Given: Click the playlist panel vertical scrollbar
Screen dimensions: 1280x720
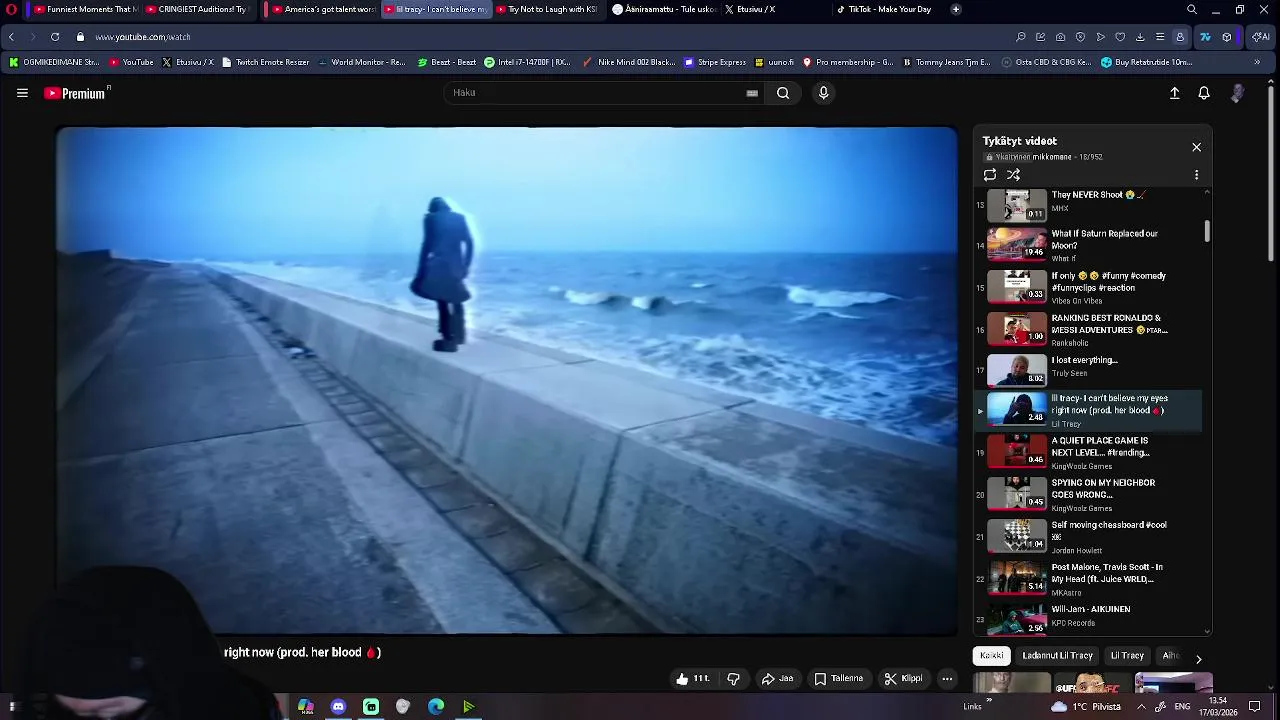Looking at the screenshot, I should 1207,232.
